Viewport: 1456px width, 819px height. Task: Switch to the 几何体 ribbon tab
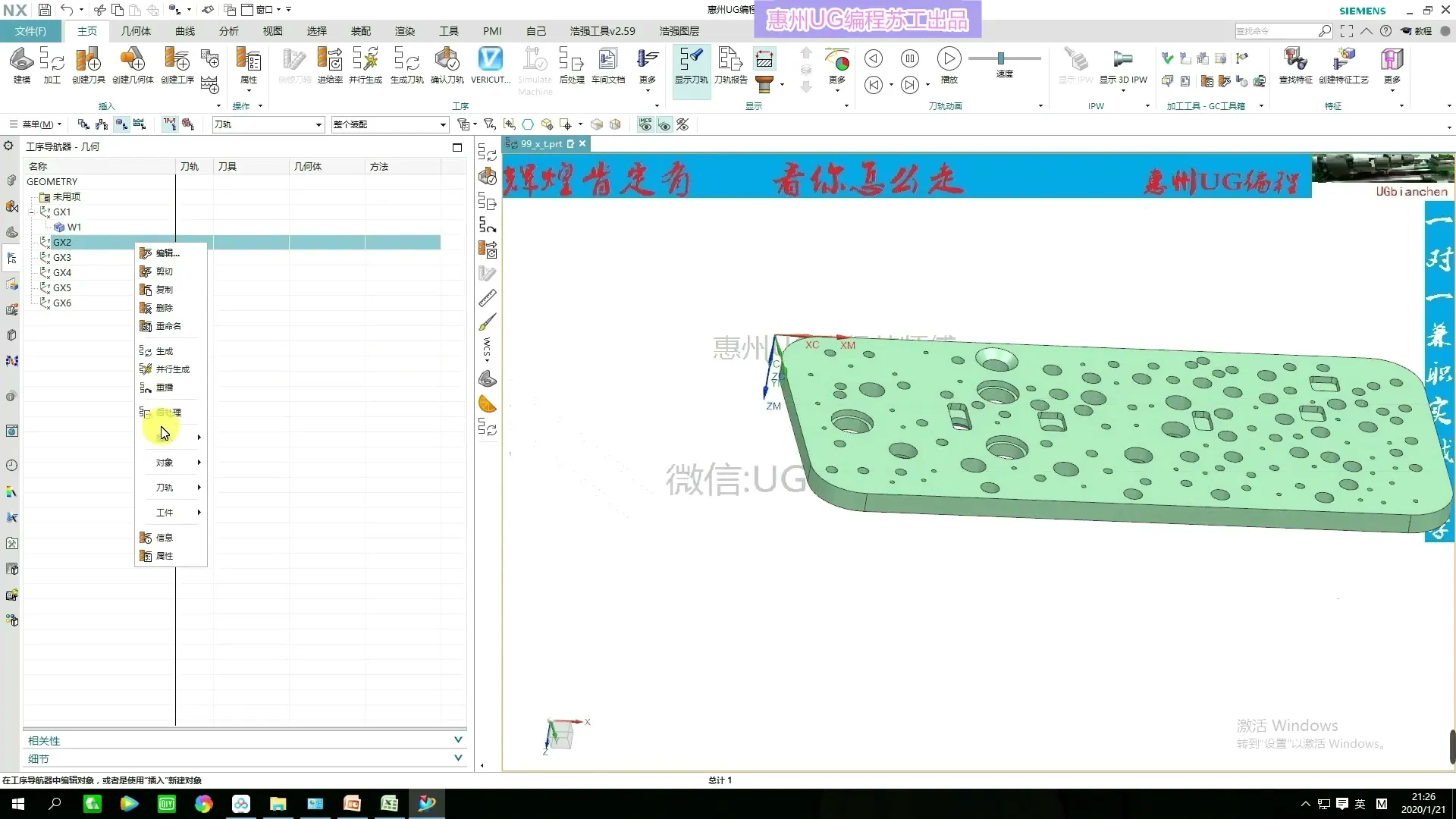[x=136, y=31]
